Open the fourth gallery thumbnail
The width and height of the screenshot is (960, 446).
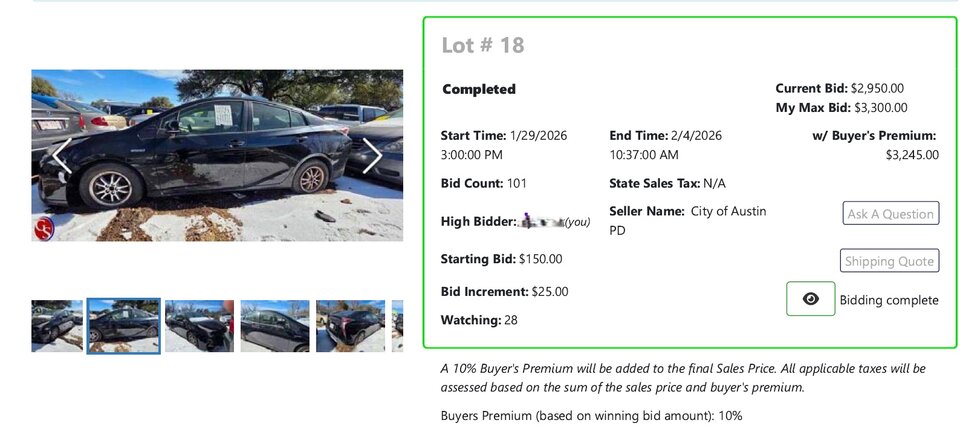click(274, 326)
